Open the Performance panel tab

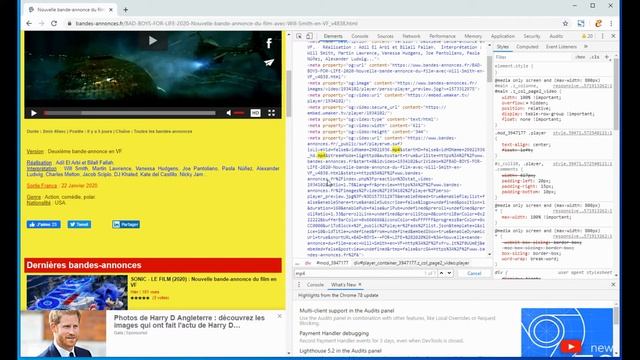[442, 36]
